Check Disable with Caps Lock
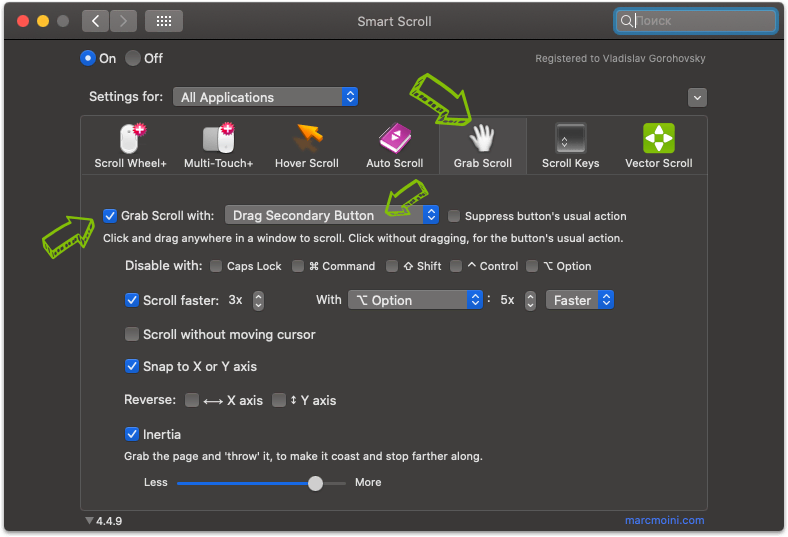This screenshot has height=537, width=788. pyautogui.click(x=216, y=266)
